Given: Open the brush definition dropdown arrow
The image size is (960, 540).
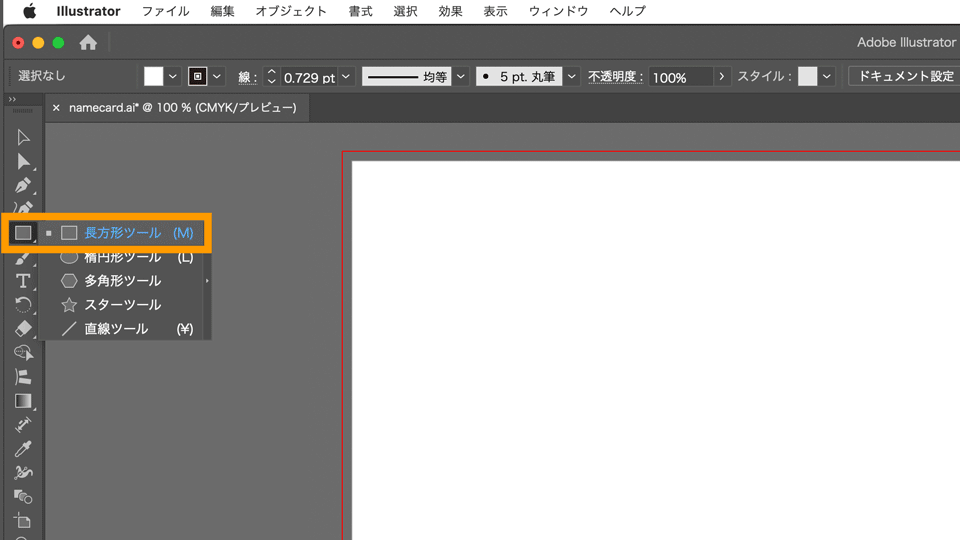Looking at the screenshot, I should (x=572, y=77).
